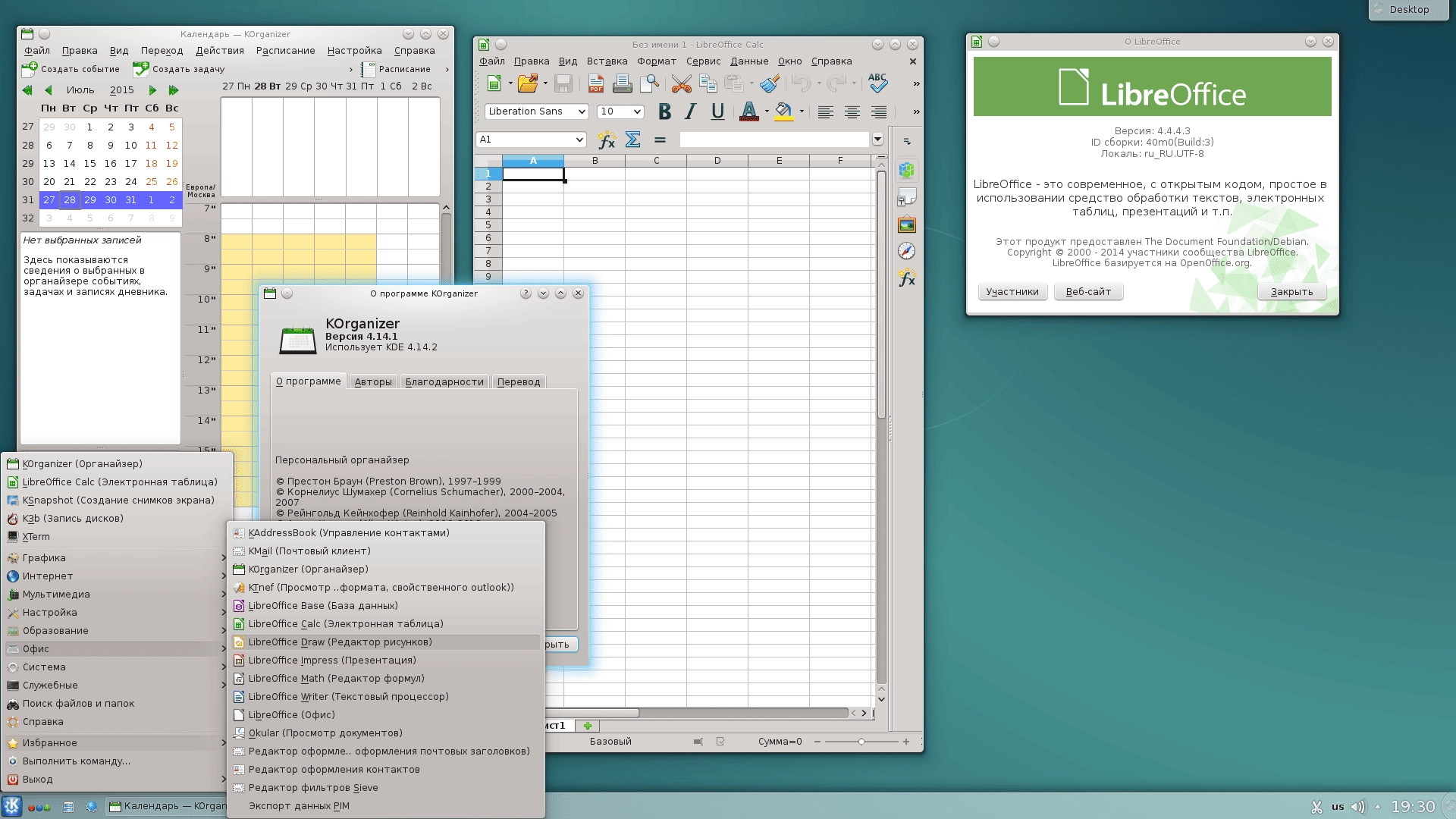The height and width of the screenshot is (819, 1456).
Task: Open font color dropdown arrow
Action: tap(767, 112)
